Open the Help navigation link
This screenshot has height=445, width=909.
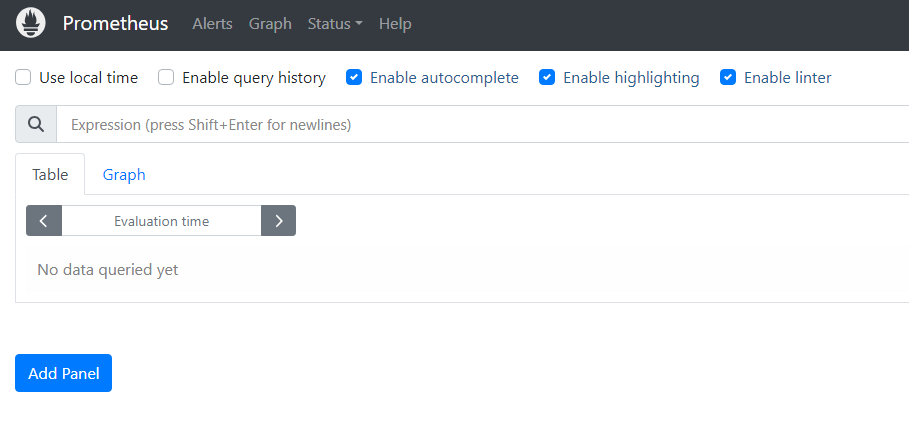[395, 24]
